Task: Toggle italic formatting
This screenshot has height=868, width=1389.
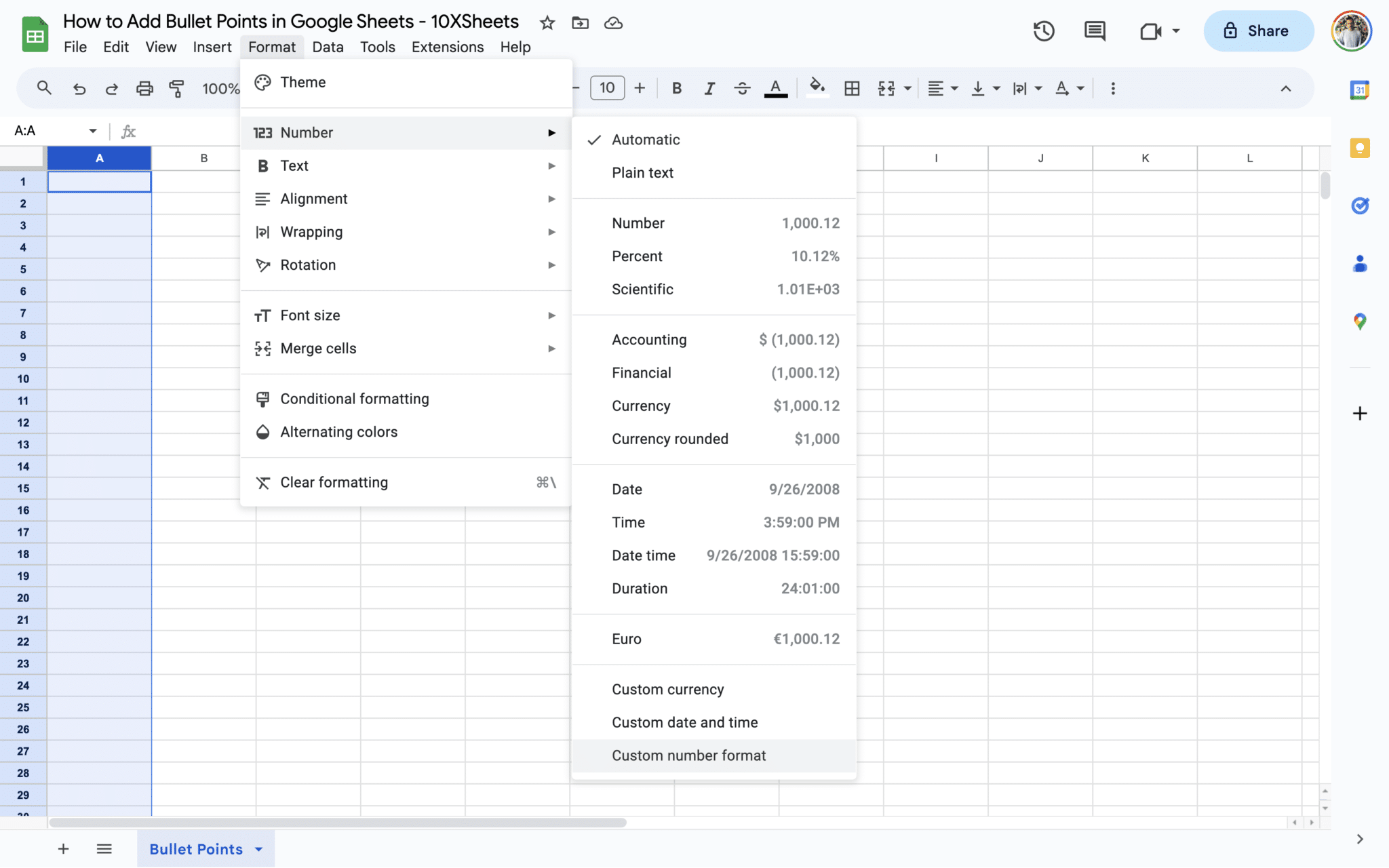Action: point(709,88)
